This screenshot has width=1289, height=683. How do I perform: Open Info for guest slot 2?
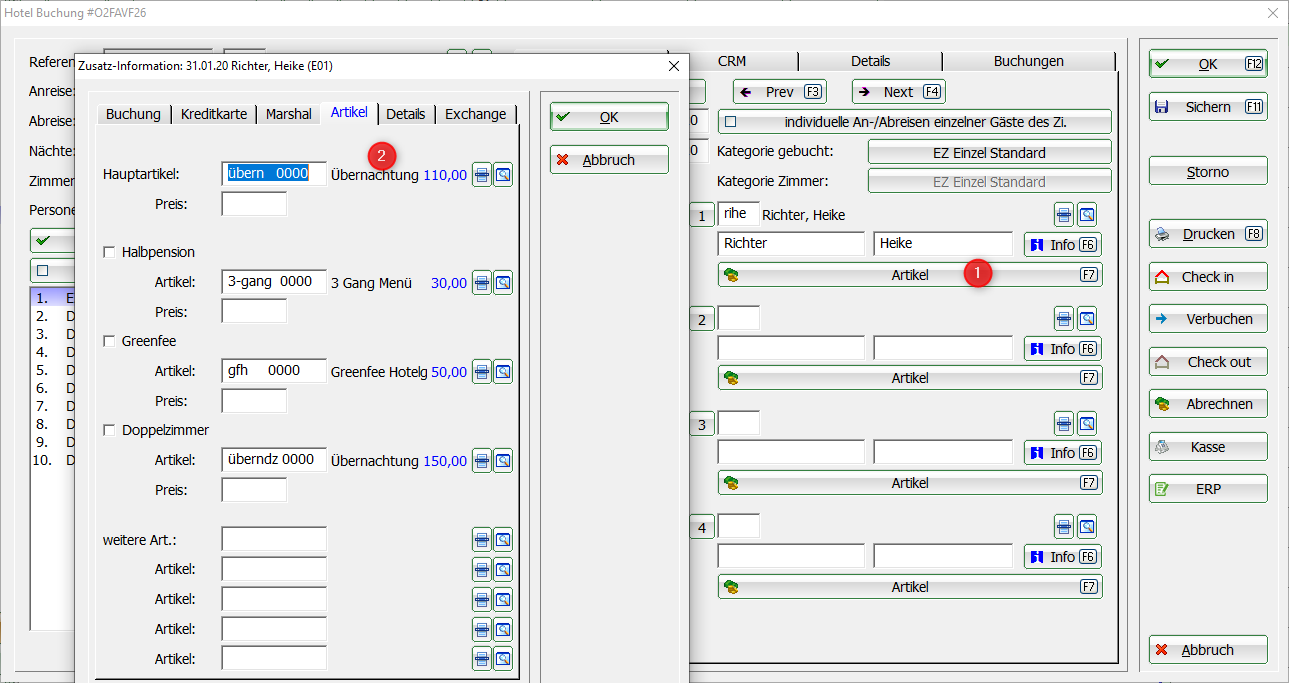point(1063,348)
